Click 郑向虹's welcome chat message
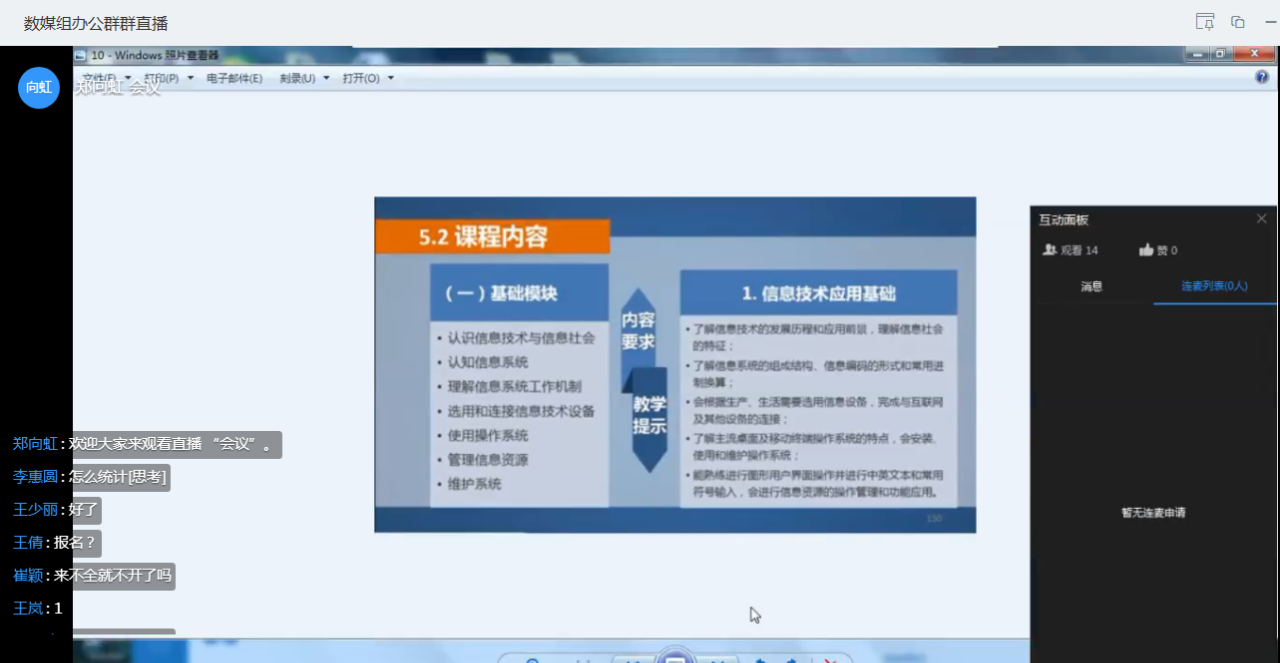 (x=171, y=445)
